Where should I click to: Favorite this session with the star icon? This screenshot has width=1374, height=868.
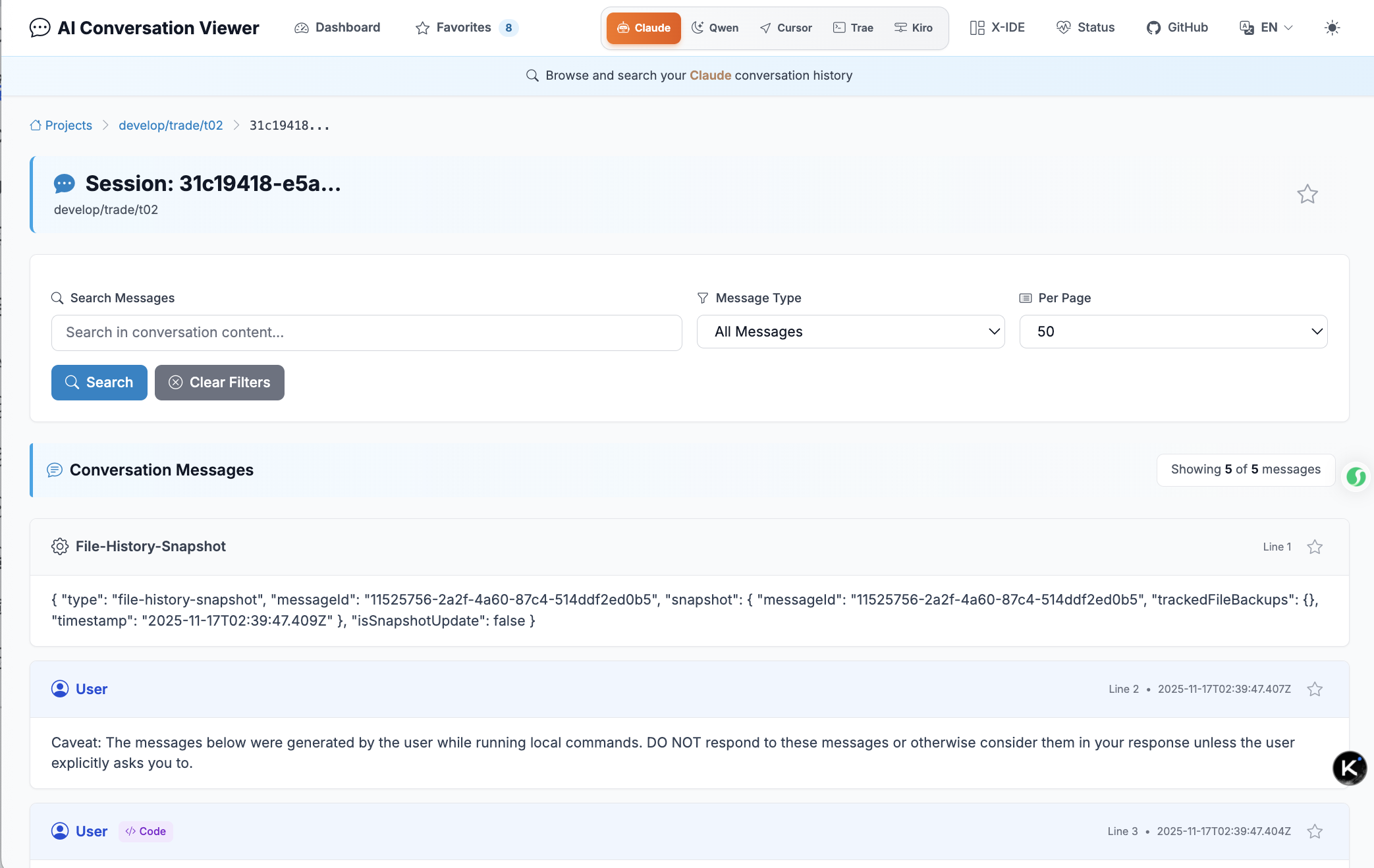1307,194
